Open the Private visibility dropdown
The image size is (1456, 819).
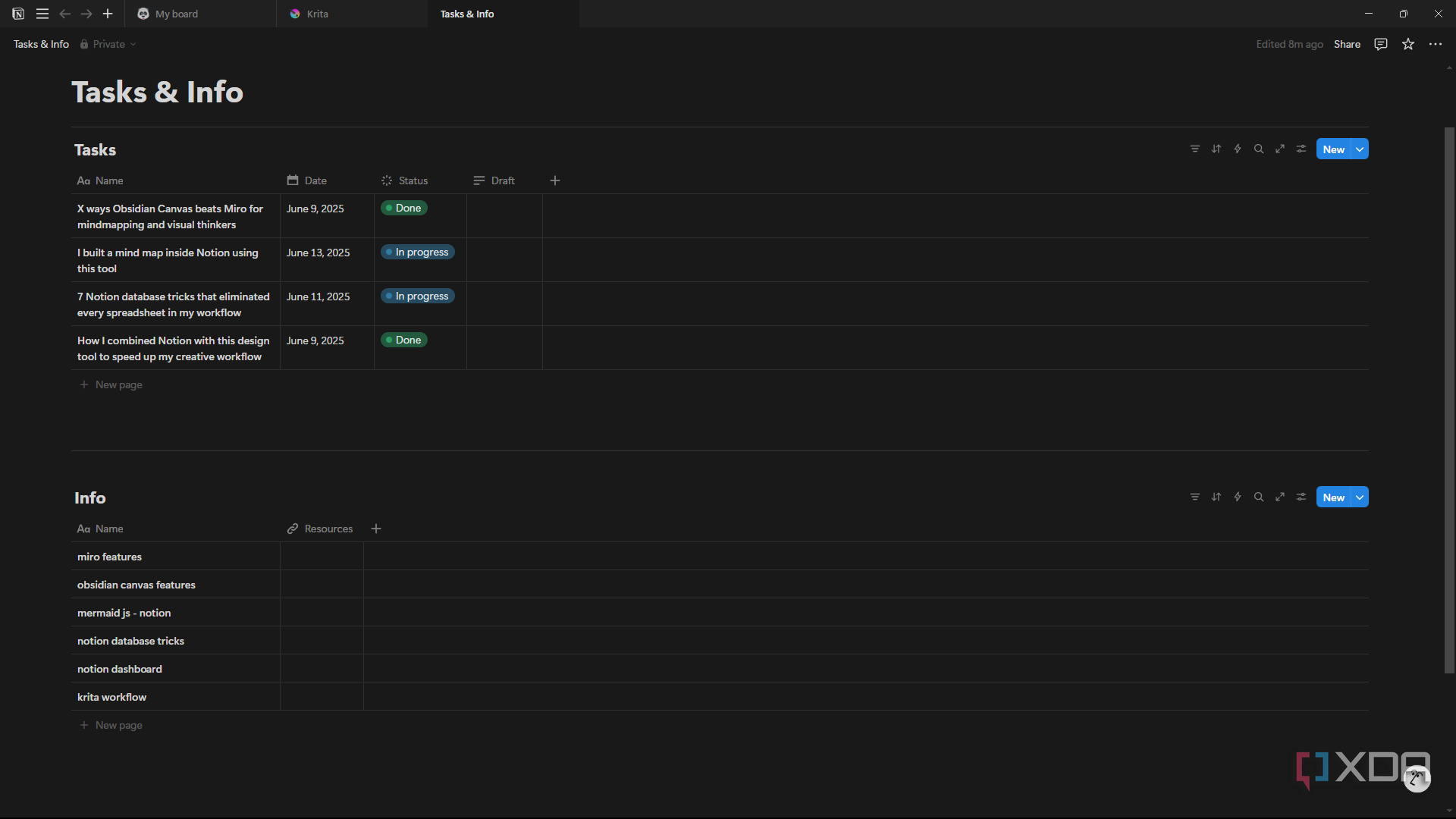pyautogui.click(x=108, y=44)
